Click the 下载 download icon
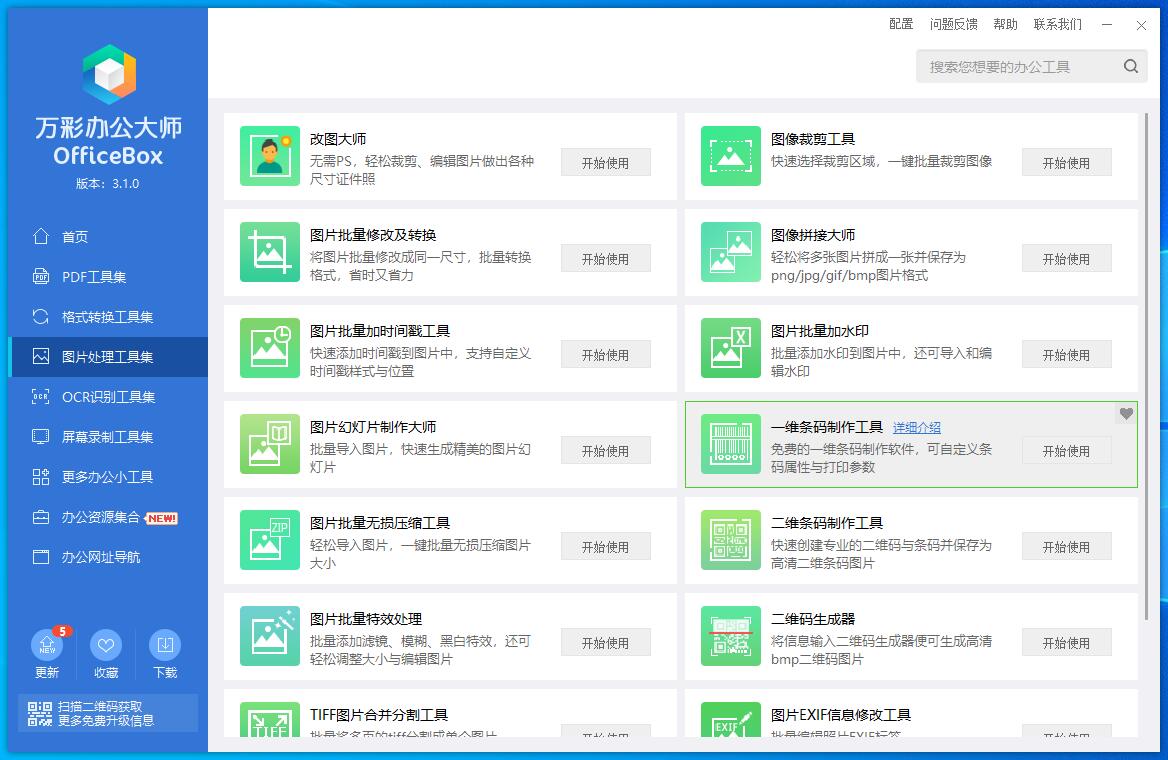Viewport: 1168px width, 760px height. pyautogui.click(x=165, y=645)
